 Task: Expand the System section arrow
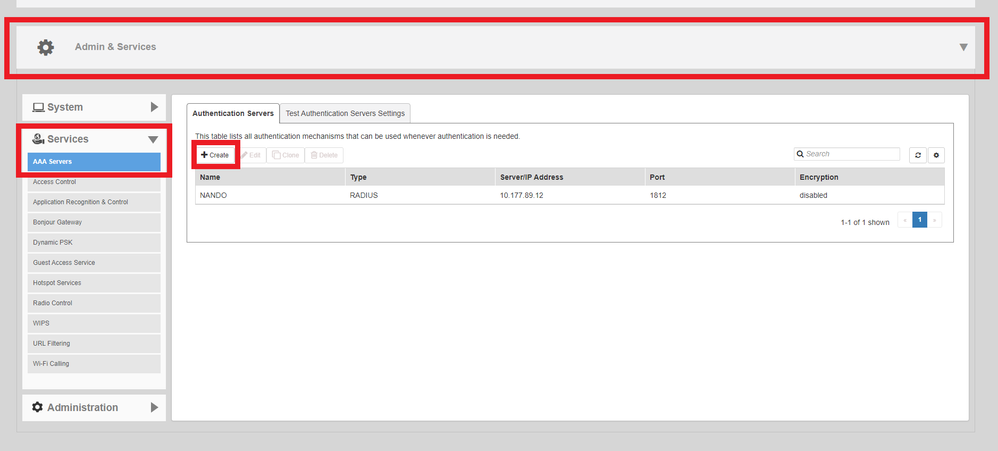(154, 107)
